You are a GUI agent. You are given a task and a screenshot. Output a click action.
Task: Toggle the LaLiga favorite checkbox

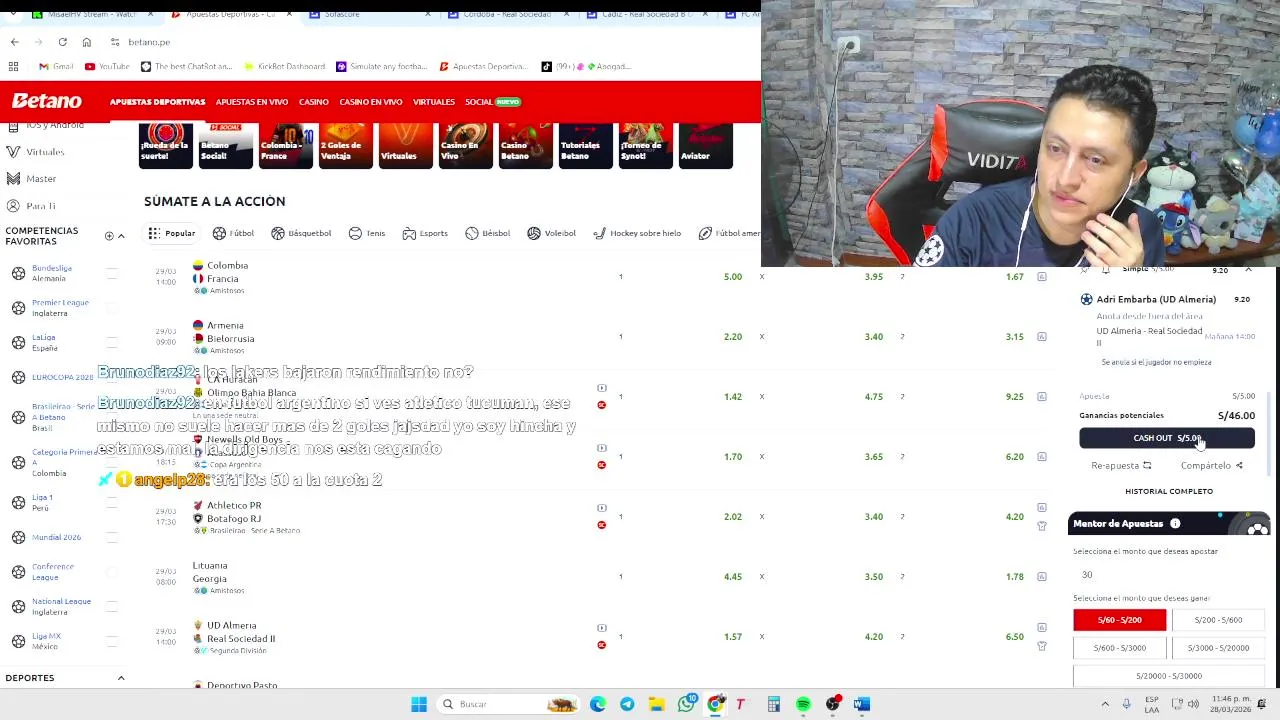(x=112, y=342)
